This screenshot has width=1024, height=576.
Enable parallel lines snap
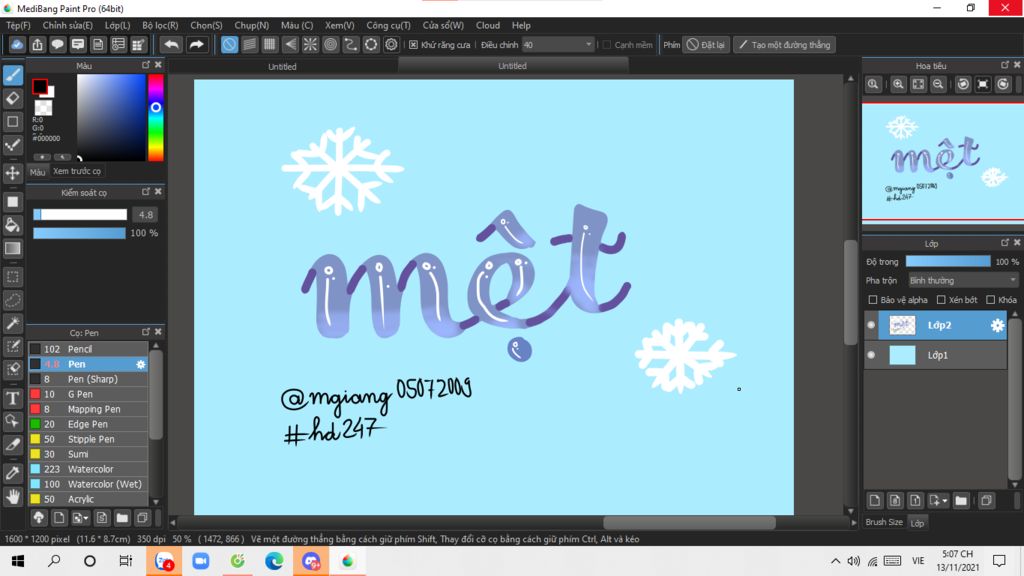click(x=249, y=44)
